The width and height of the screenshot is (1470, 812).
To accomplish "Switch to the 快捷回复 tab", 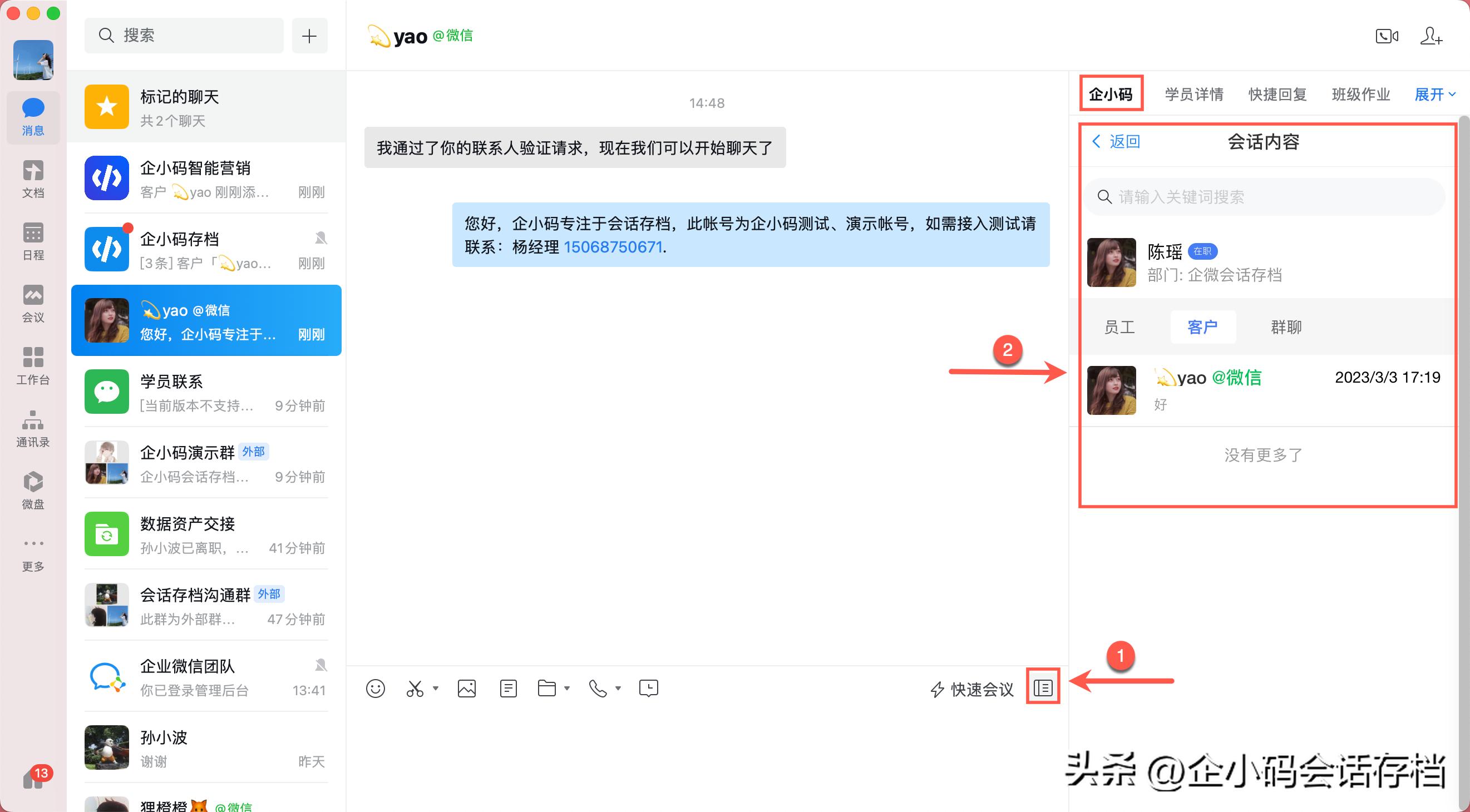I will coord(1276,94).
